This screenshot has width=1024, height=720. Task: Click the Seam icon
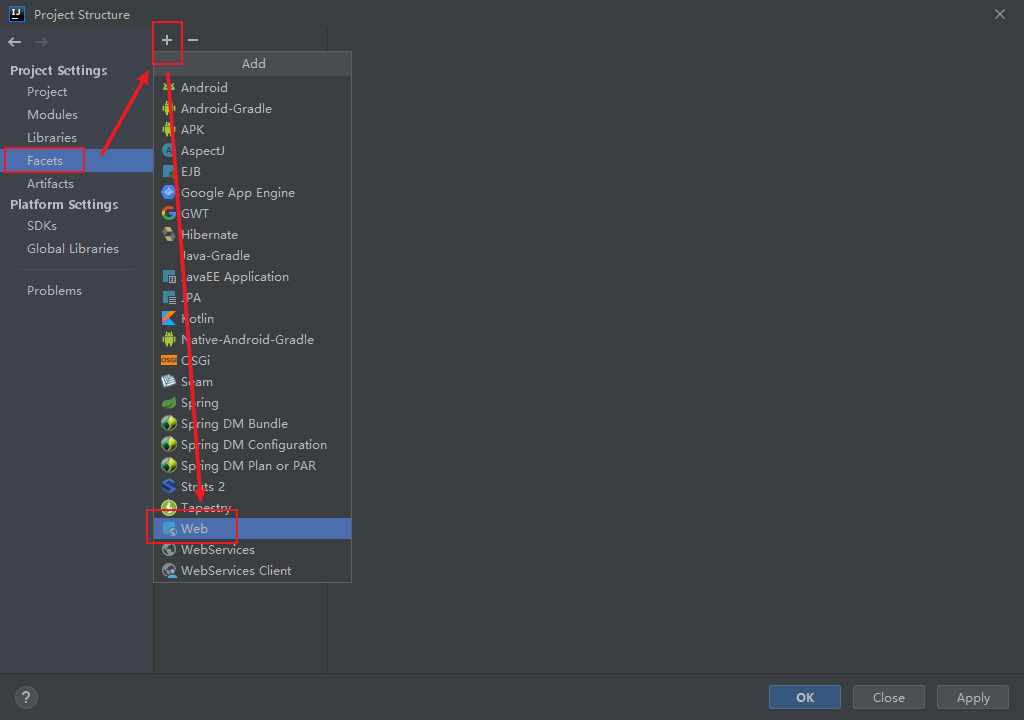pos(169,381)
